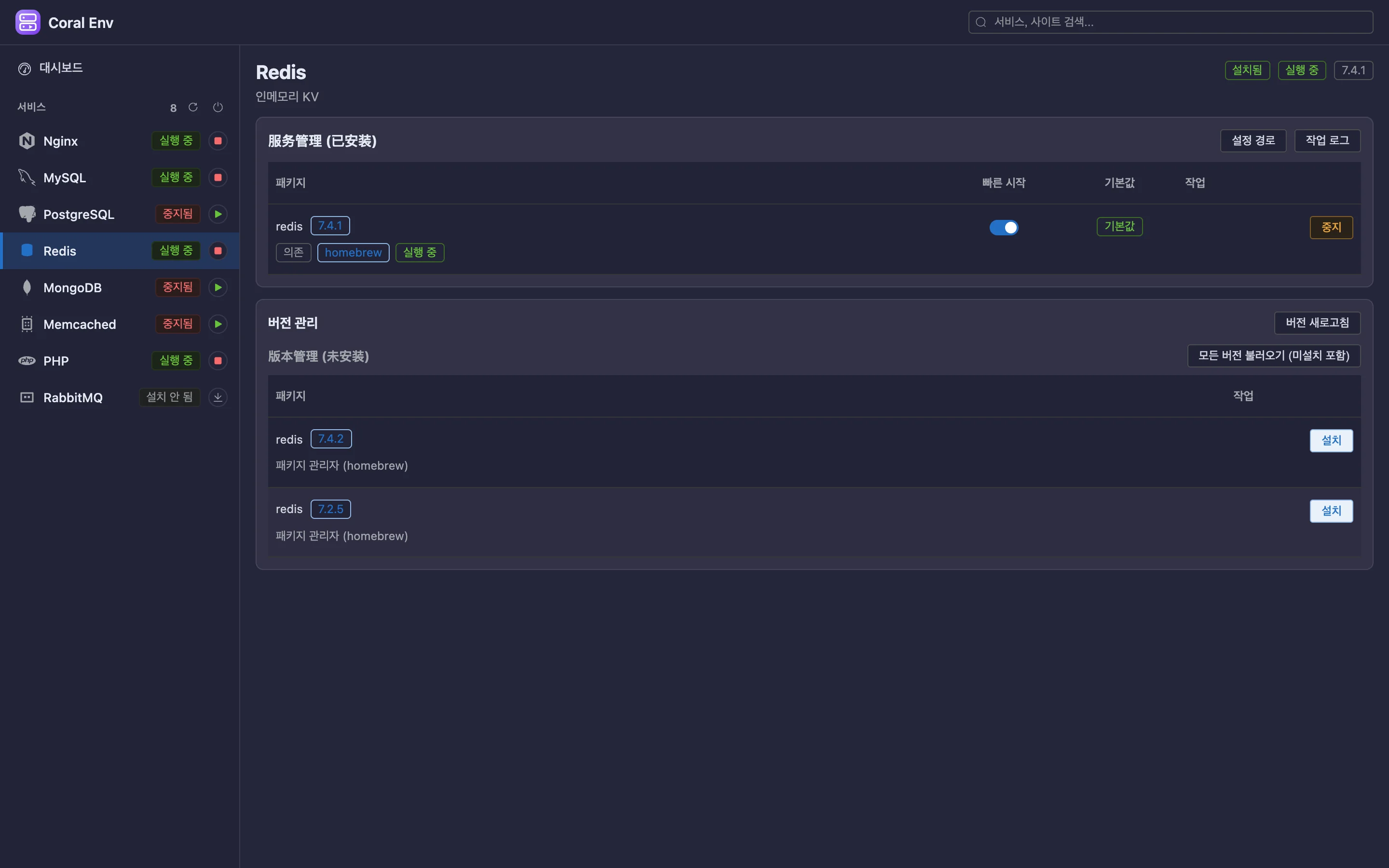Click the PHP logo icon
The height and width of the screenshot is (868, 1389).
(27, 361)
